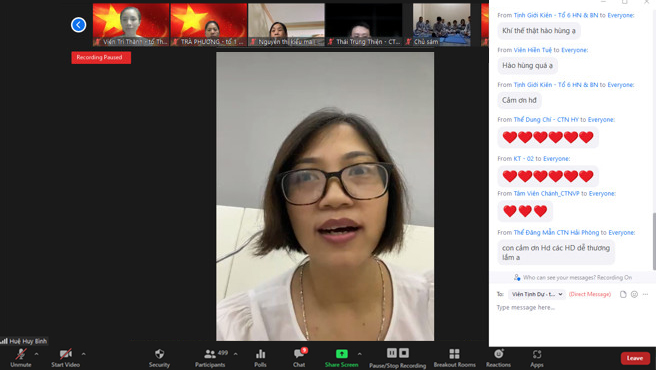
Task: Click the six hearts message from Thể Dung Chí
Action: pyautogui.click(x=548, y=137)
